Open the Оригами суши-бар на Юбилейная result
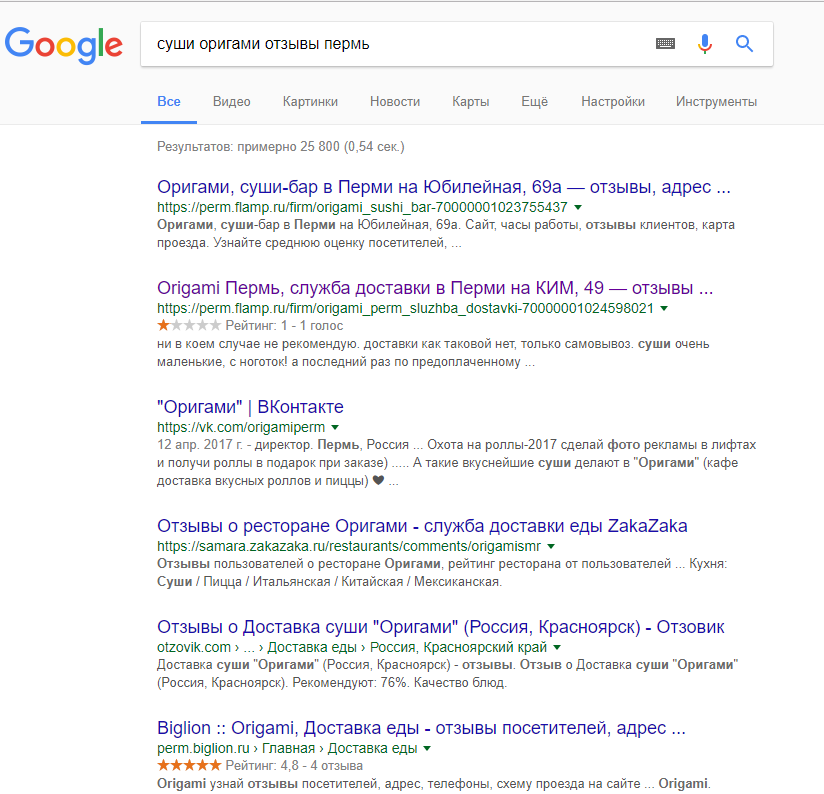Viewport: 824px width, 794px height. 444,187
